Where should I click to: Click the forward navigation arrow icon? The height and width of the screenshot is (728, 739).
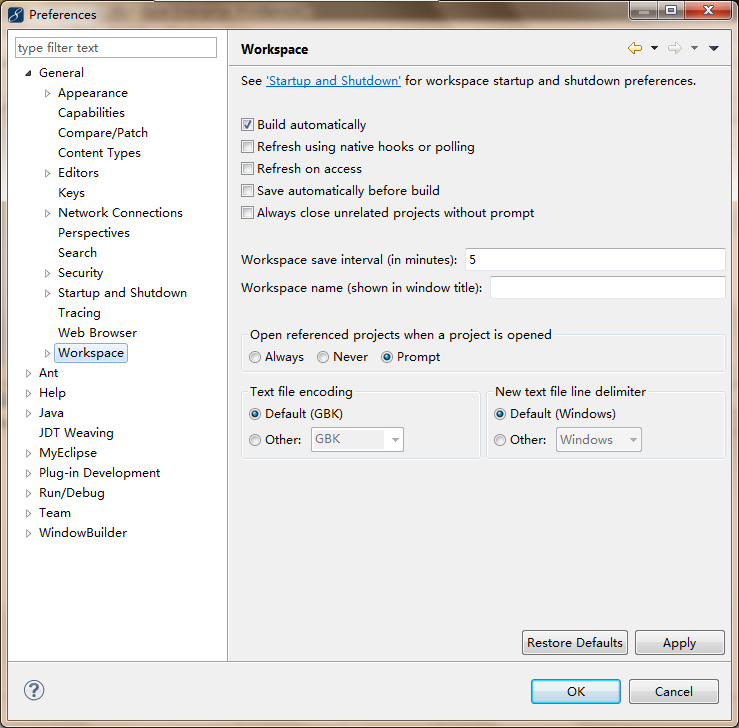(x=674, y=48)
